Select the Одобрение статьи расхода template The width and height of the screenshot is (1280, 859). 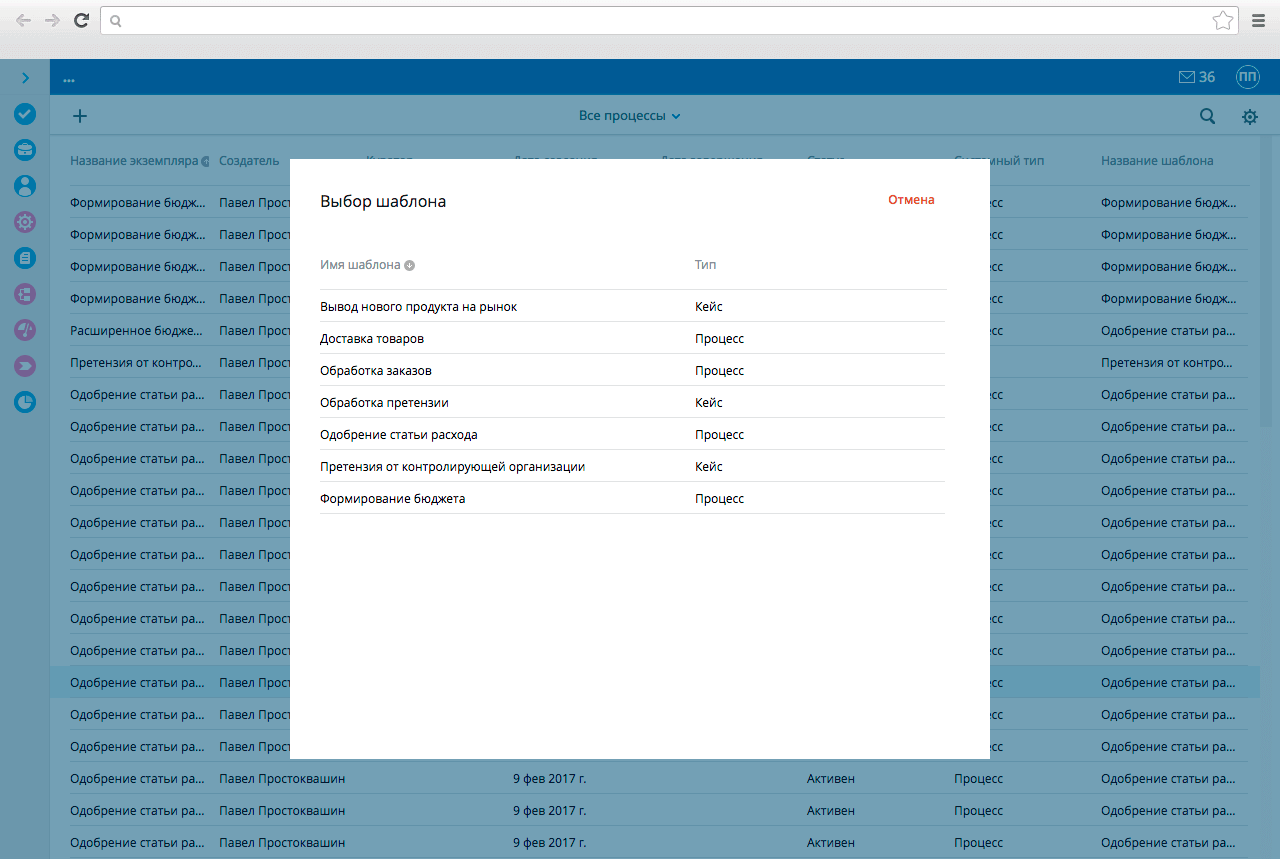coord(632,434)
